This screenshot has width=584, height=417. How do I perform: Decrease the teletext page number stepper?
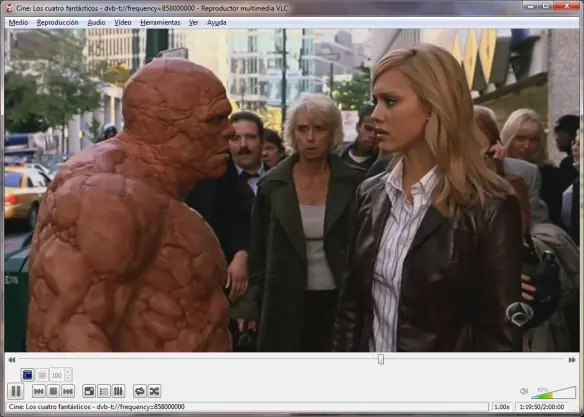(67, 378)
